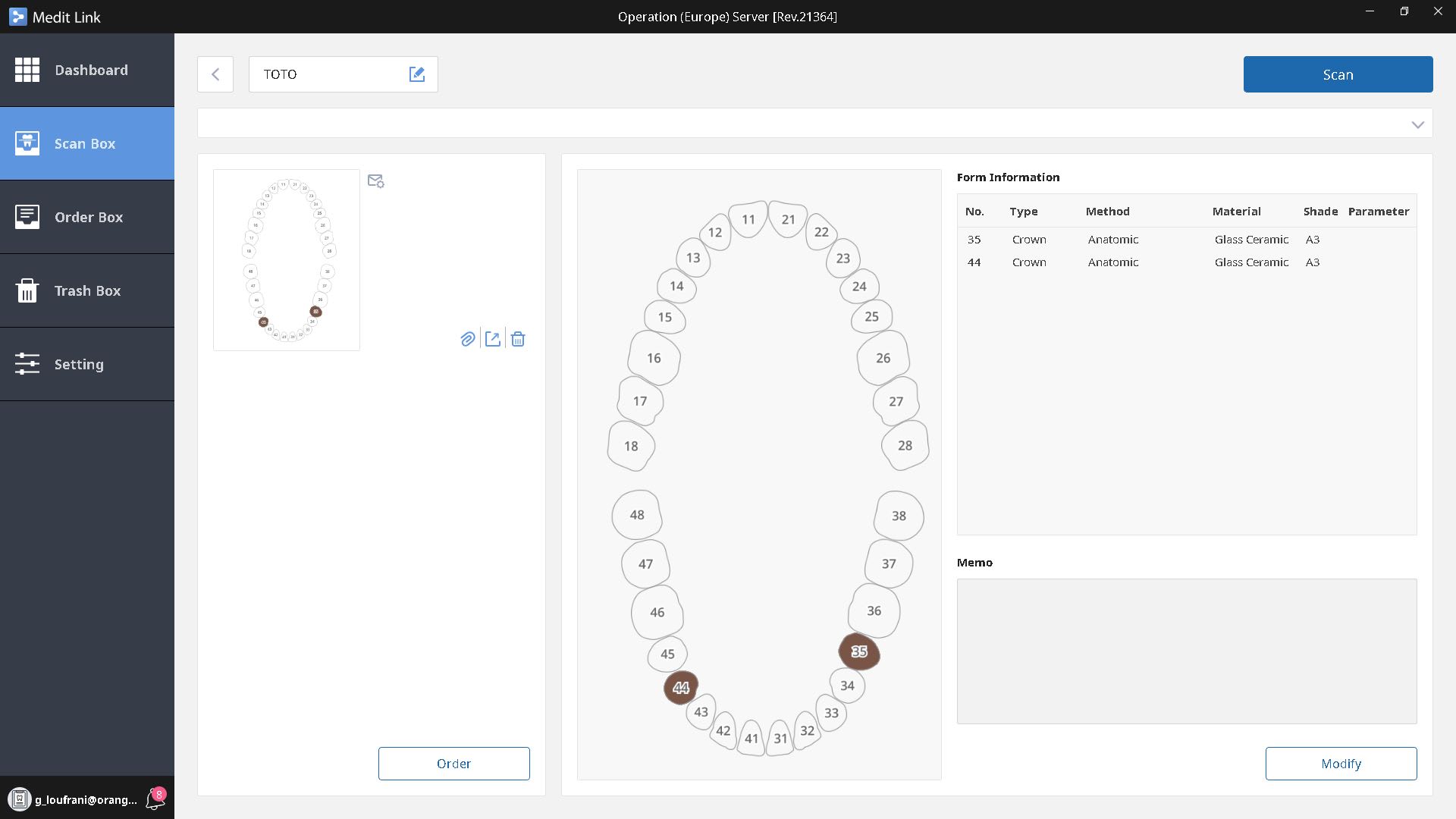Select the tooth chart thumbnail
Image resolution: width=1456 pixels, height=819 pixels.
coord(287,260)
